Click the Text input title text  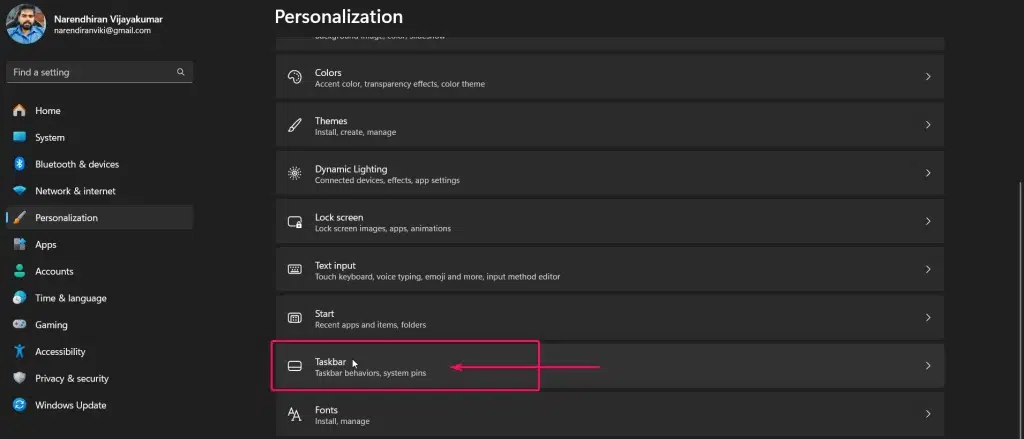335,265
